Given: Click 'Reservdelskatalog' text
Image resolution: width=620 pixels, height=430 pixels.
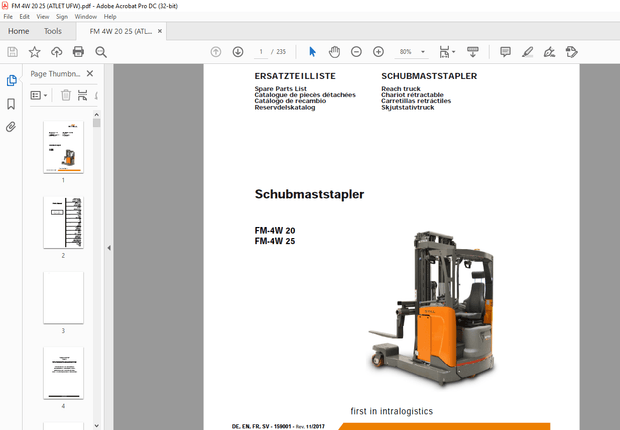Looking at the screenshot, I should coord(285,107).
